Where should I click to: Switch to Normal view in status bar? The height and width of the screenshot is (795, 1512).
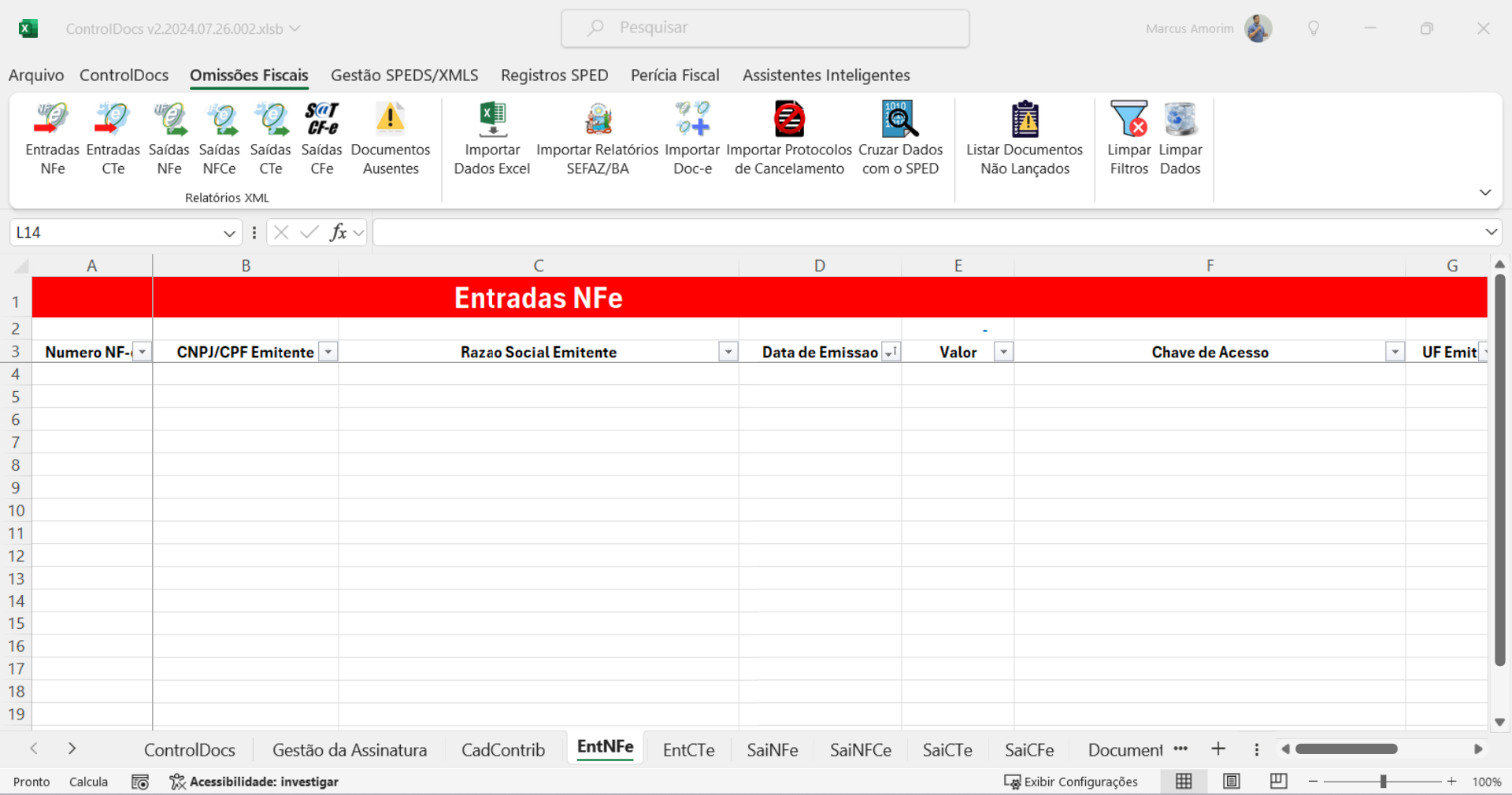pyautogui.click(x=1184, y=781)
